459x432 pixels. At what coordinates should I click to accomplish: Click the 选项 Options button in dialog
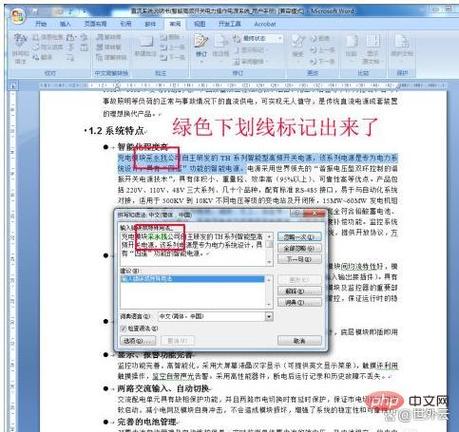[x=138, y=341]
